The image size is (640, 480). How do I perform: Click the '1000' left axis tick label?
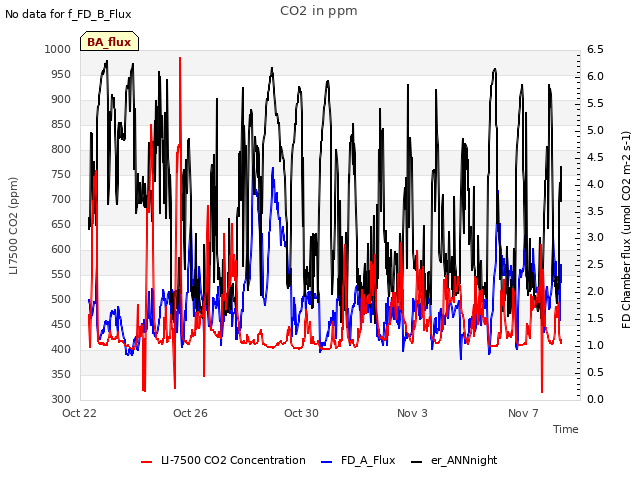[58, 49]
